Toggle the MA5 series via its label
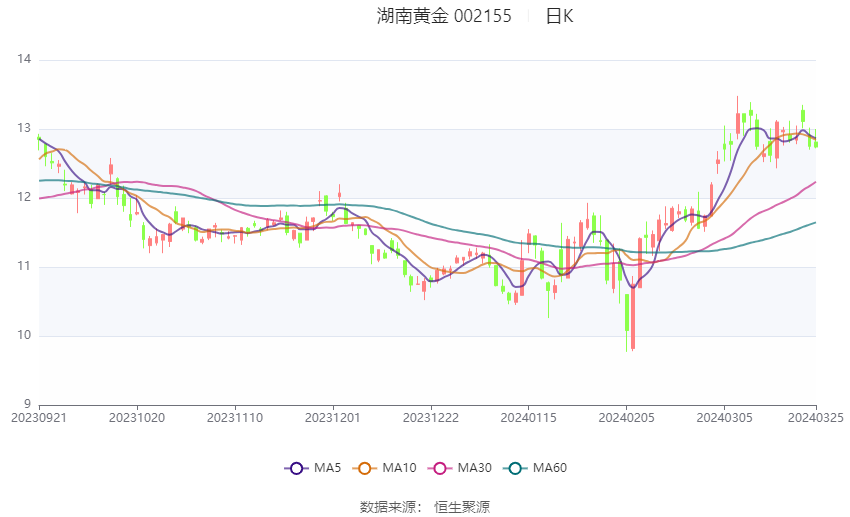Image resolution: width=850 pixels, height=517 pixels. (x=326, y=468)
